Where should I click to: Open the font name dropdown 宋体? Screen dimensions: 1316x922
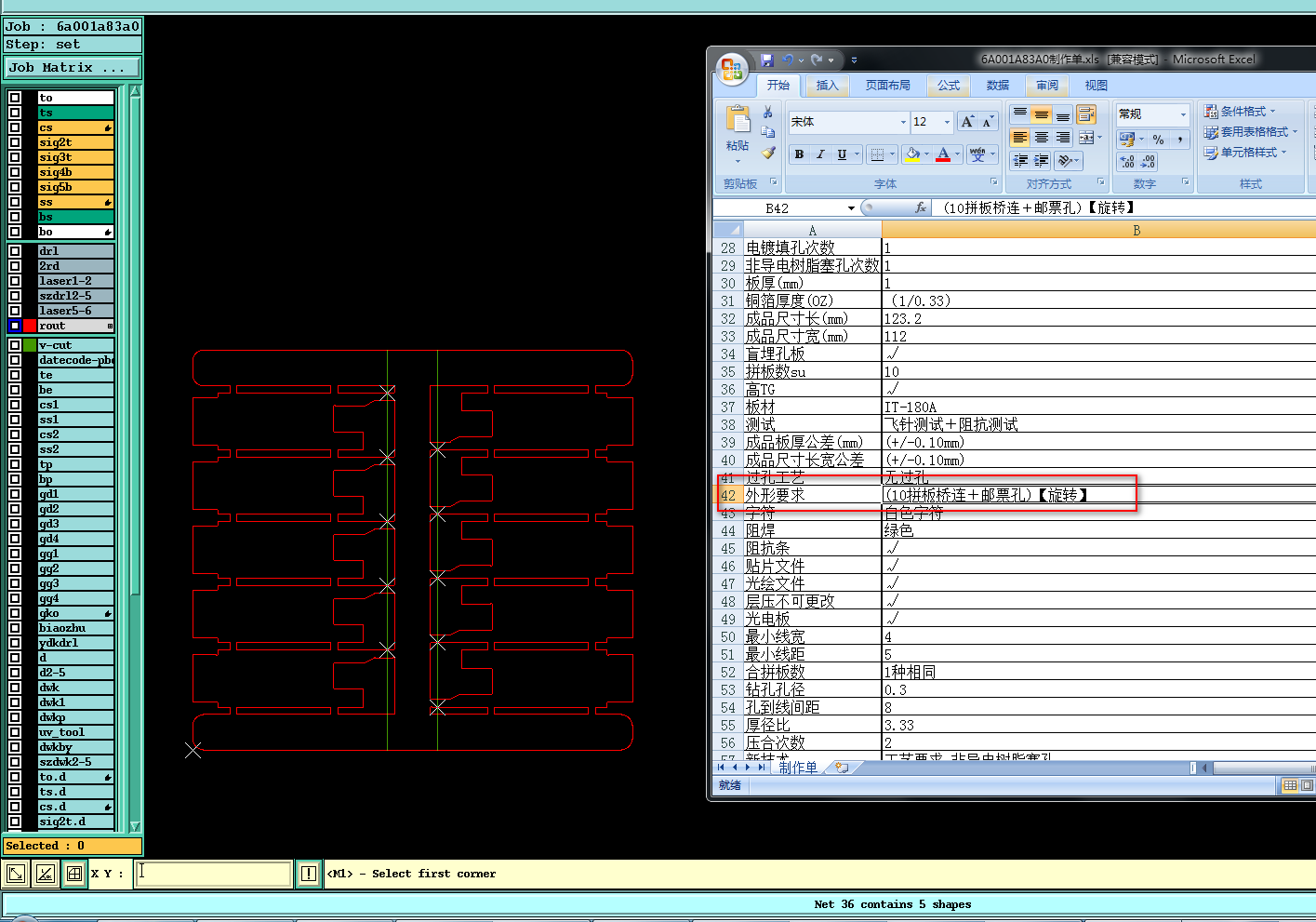pos(902,122)
